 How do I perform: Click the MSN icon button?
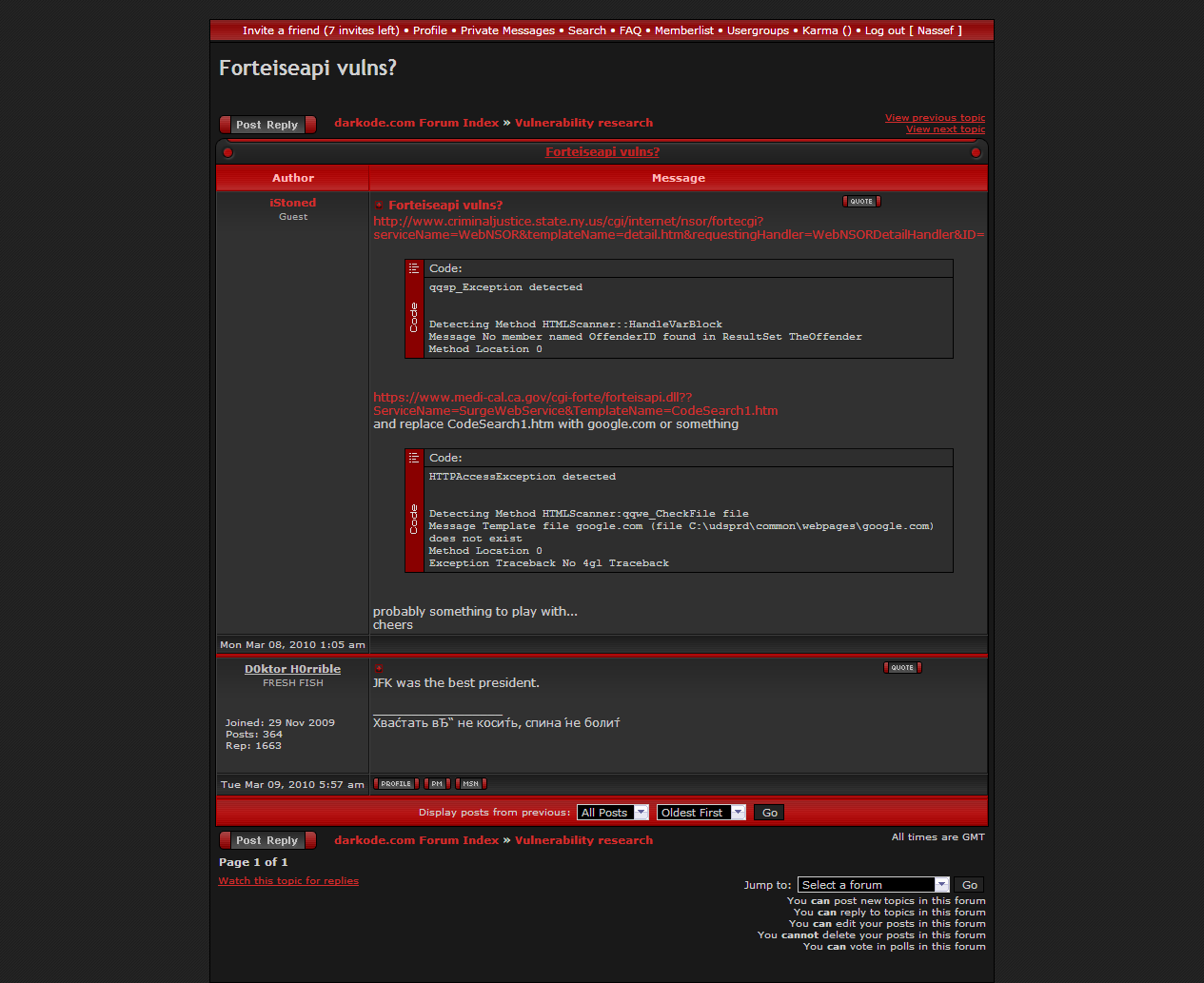click(x=471, y=784)
